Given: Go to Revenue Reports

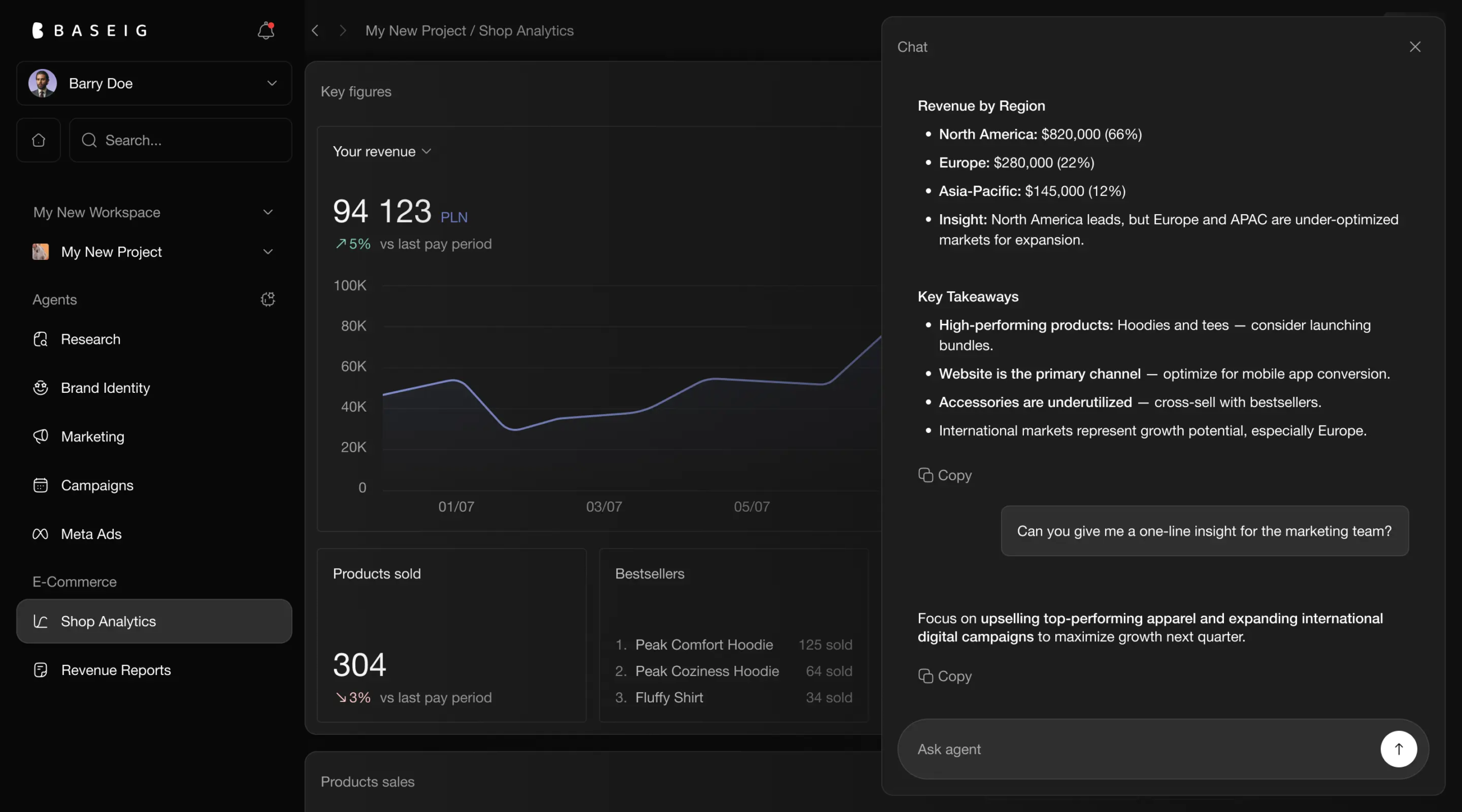Looking at the screenshot, I should pyautogui.click(x=115, y=670).
